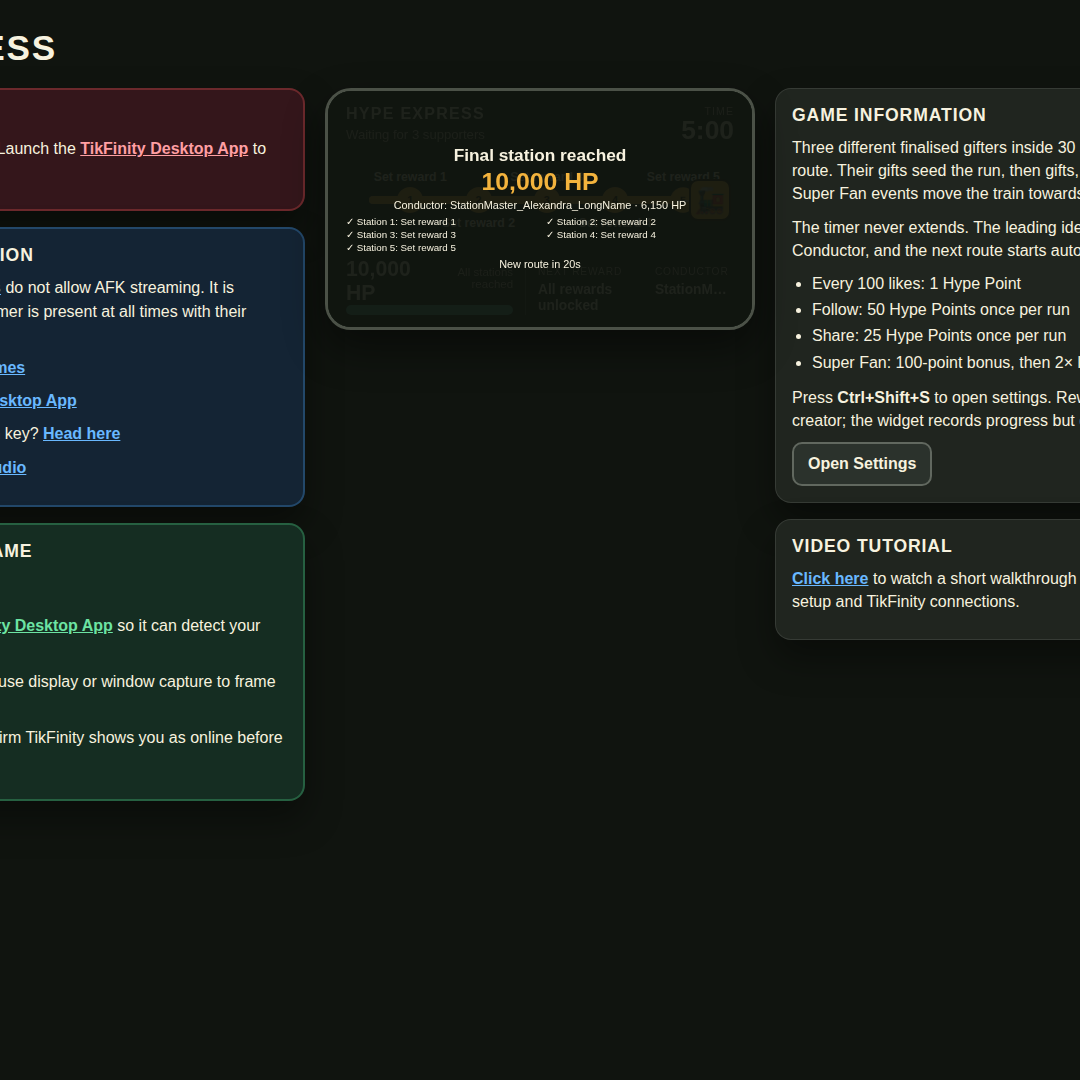
Task: Click the orange 10,000 HP total
Action: point(539,182)
